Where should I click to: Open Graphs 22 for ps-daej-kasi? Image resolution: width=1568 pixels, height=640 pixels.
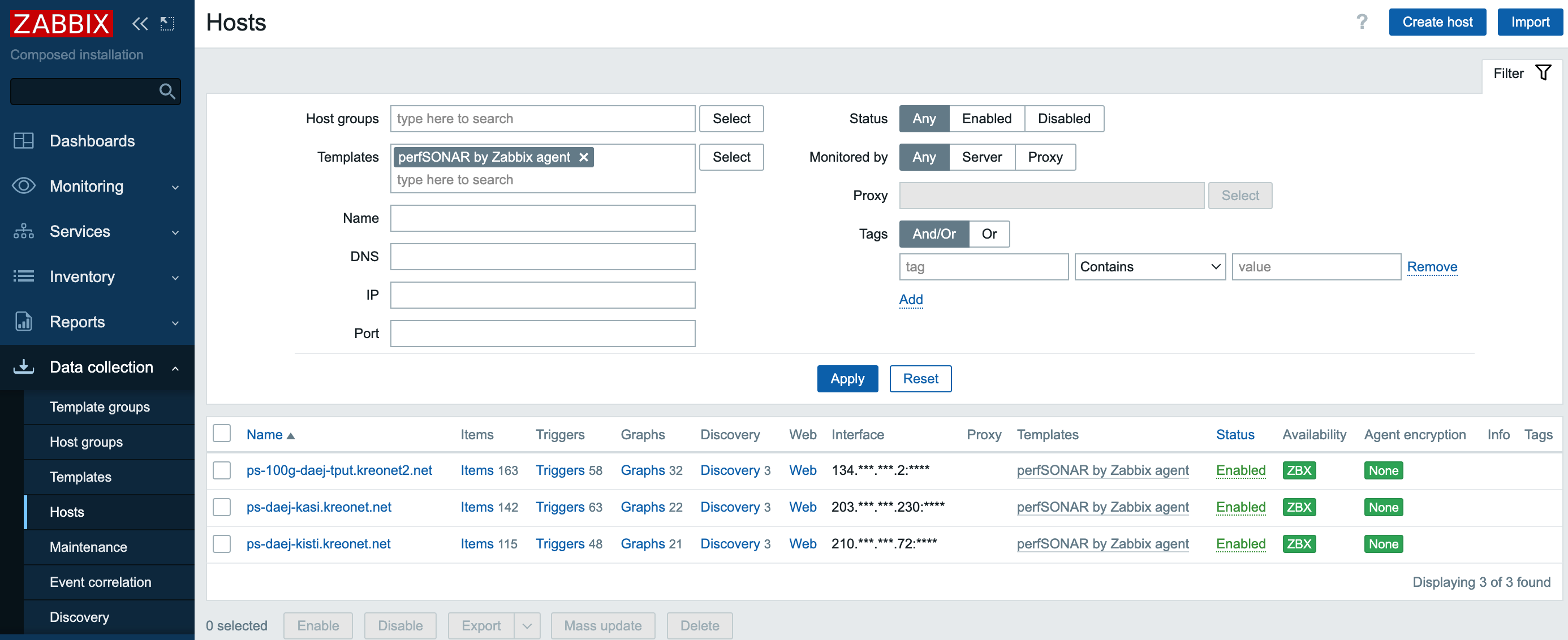(643, 507)
